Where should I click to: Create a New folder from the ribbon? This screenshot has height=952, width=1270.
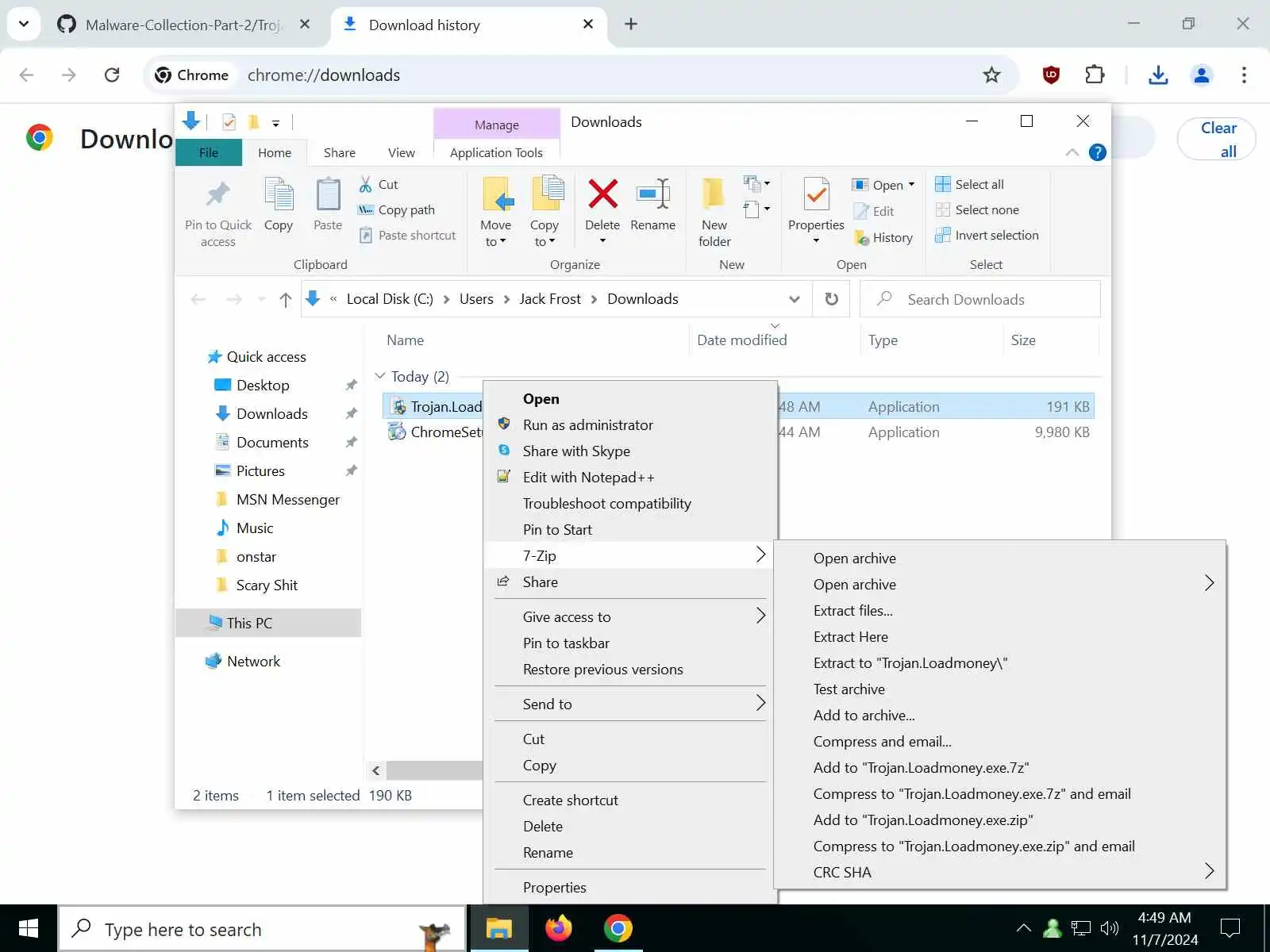pos(714,211)
